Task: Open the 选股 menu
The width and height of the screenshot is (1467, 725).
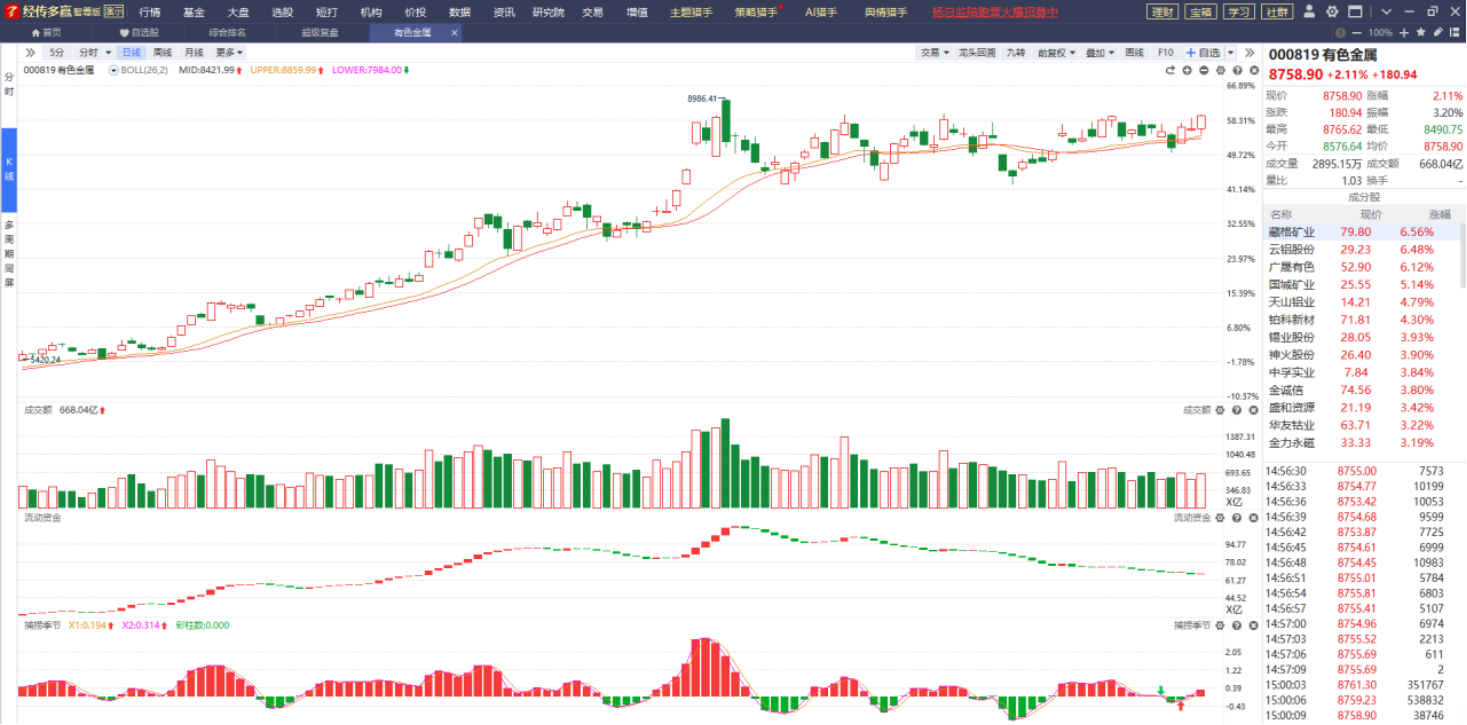Action: click(x=282, y=12)
